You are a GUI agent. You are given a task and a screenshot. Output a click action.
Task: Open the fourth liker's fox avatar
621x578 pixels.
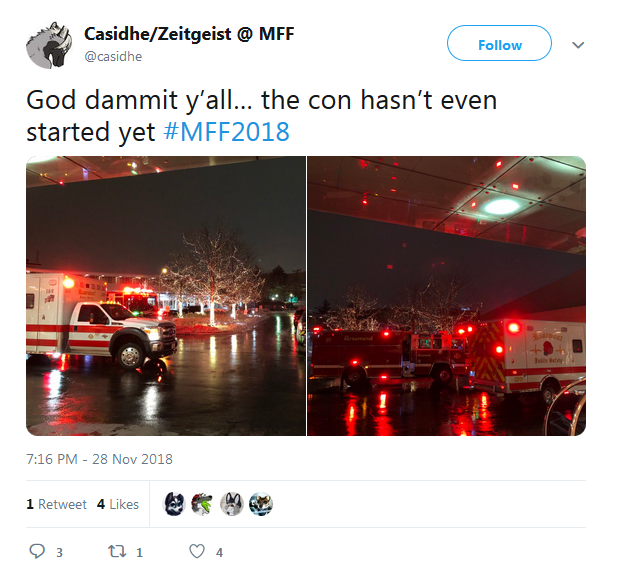261,504
